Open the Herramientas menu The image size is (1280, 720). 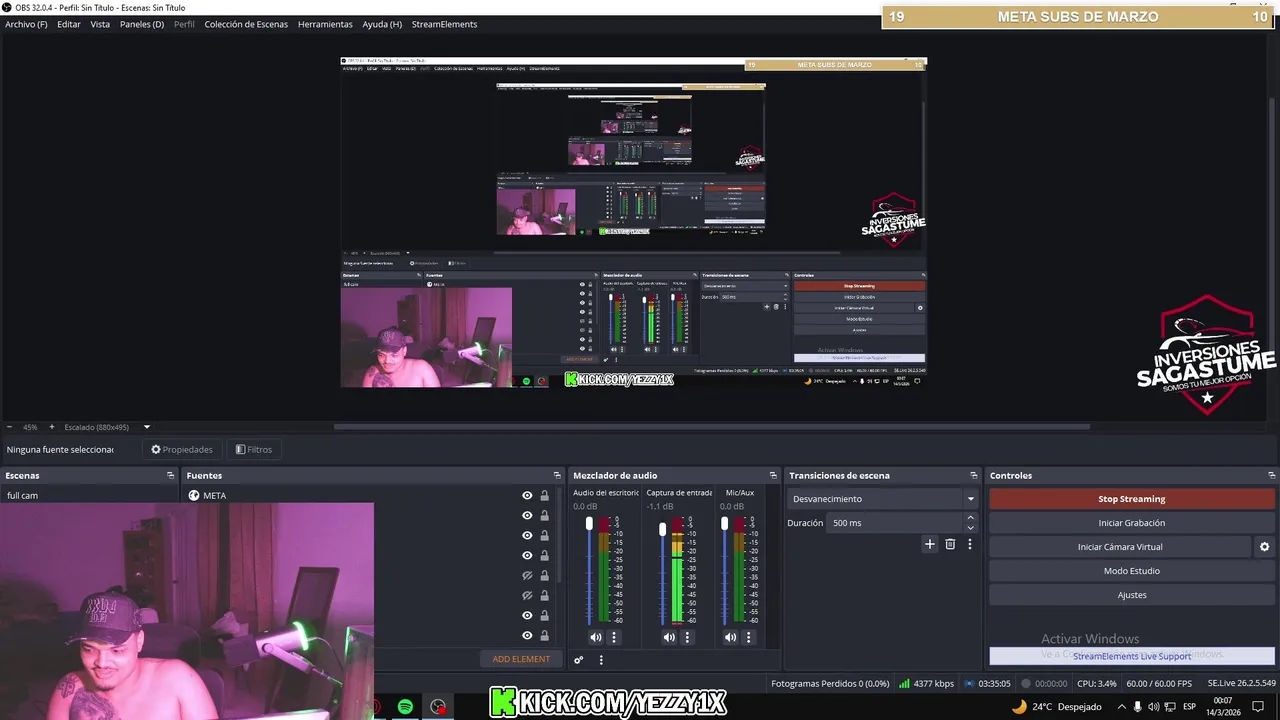(x=325, y=24)
